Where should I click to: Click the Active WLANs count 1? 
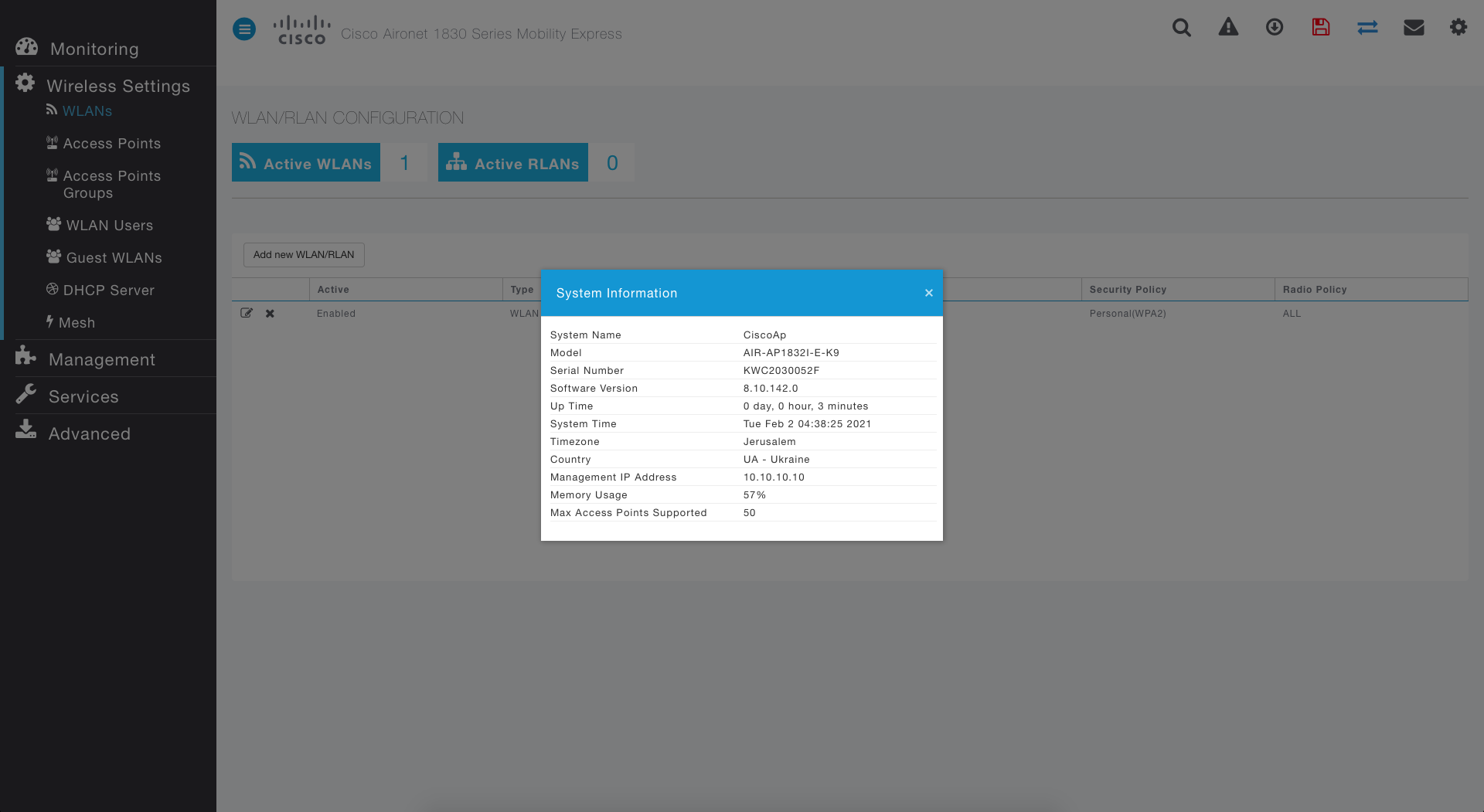click(x=404, y=162)
